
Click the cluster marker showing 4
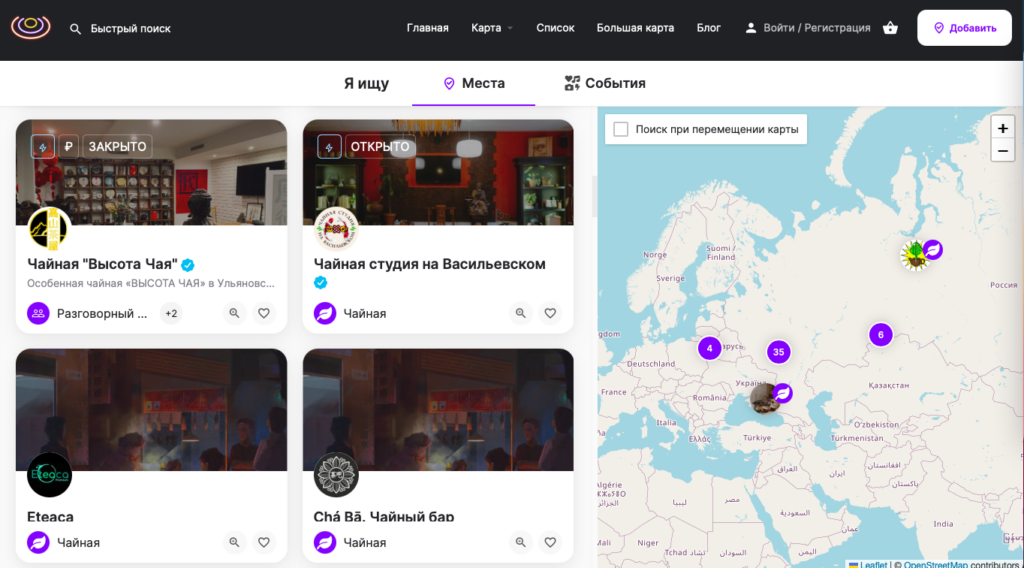(x=709, y=348)
